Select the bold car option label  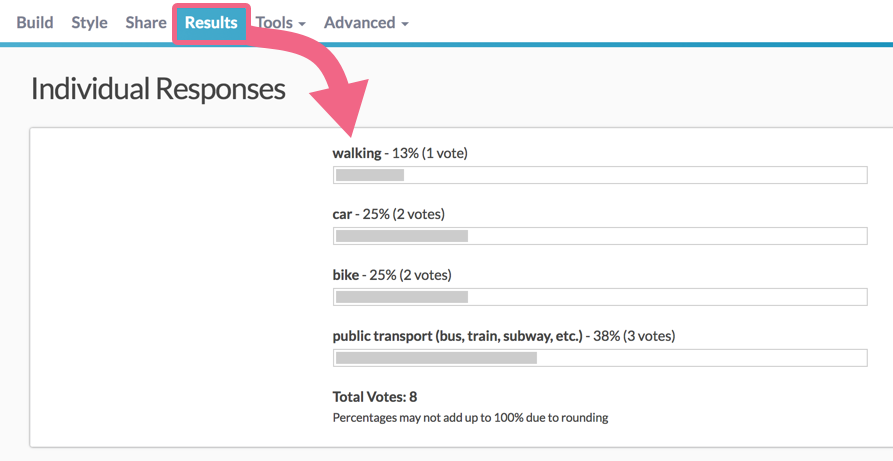point(343,214)
